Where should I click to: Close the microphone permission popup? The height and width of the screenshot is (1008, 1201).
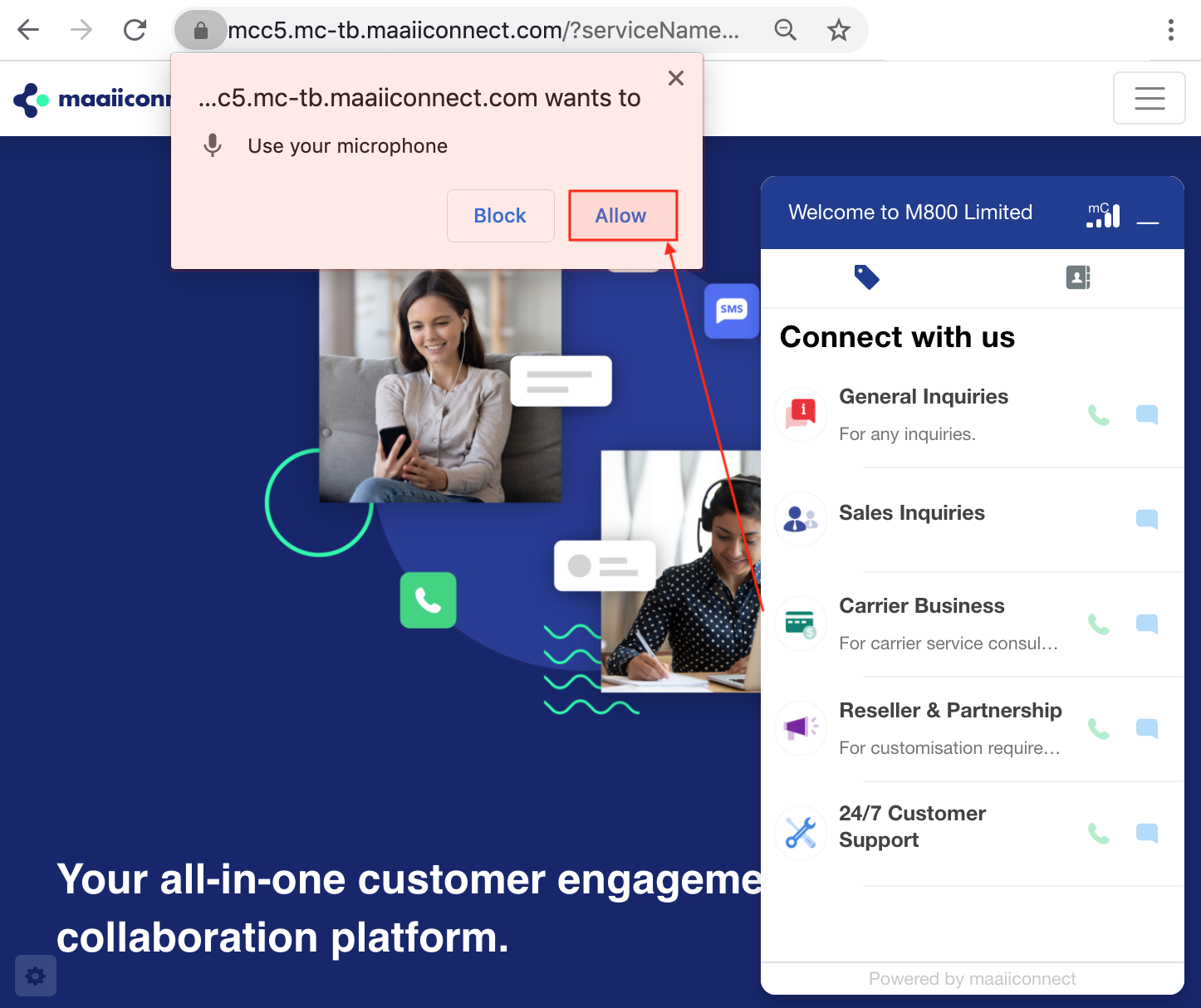point(676,78)
